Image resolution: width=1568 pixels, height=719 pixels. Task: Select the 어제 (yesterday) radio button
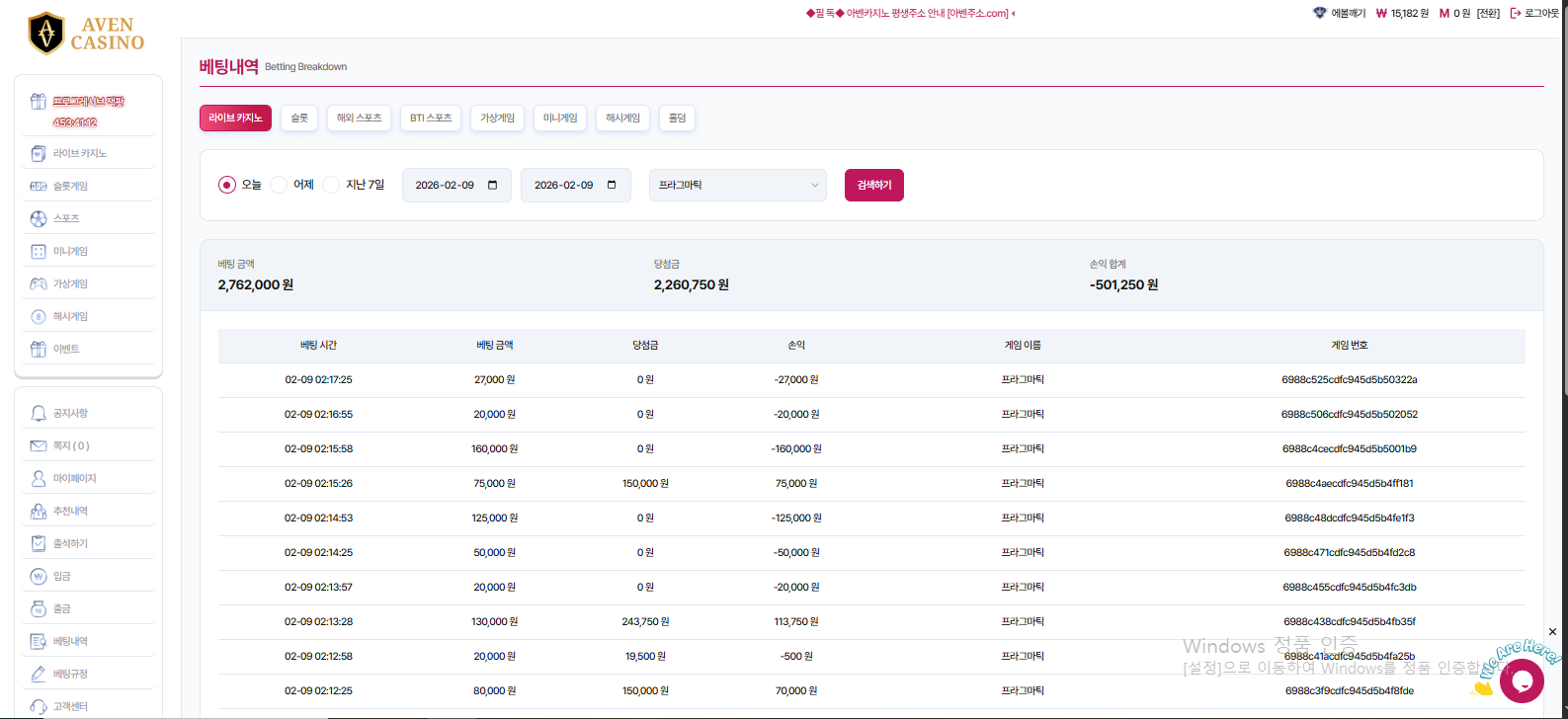[x=279, y=185]
